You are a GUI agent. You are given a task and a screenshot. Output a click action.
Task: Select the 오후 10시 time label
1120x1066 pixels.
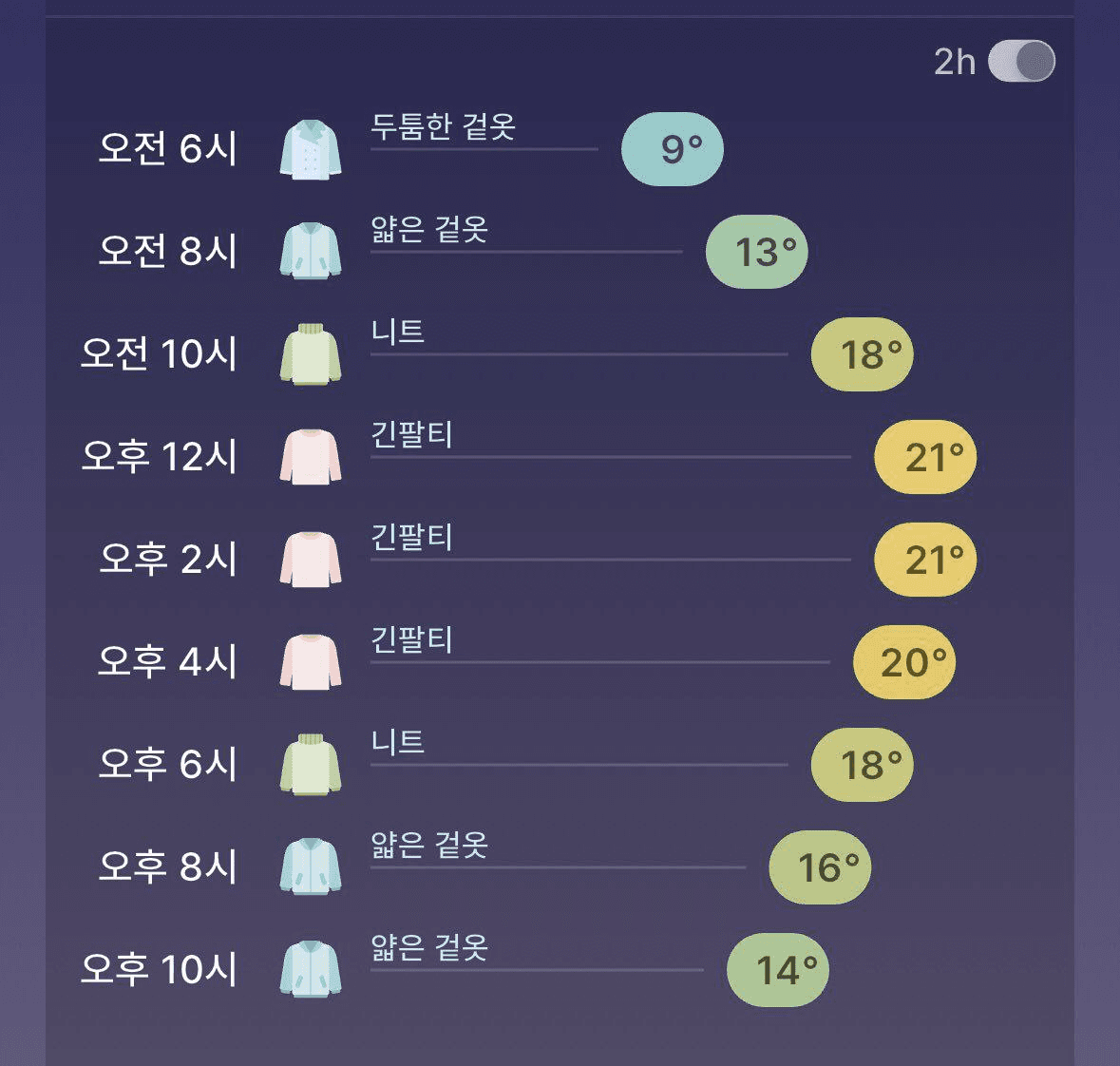click(159, 969)
